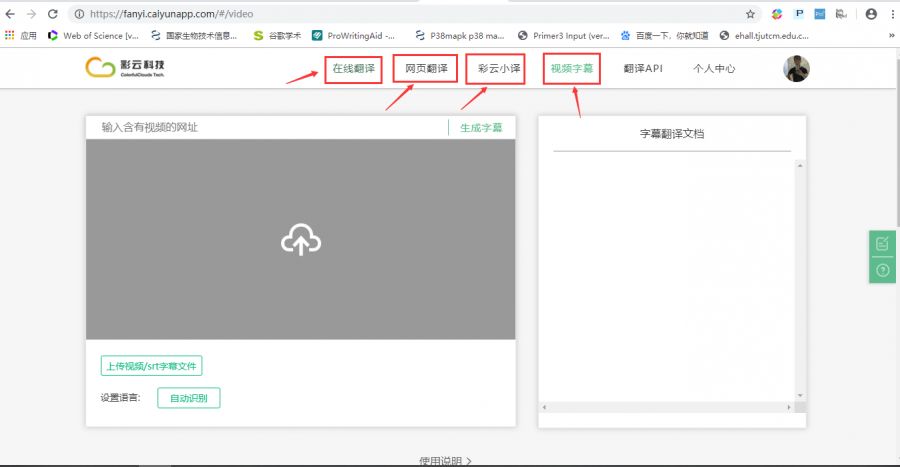Click the 生成字幕 button
Image resolution: width=900 pixels, height=467 pixels.
481,127
